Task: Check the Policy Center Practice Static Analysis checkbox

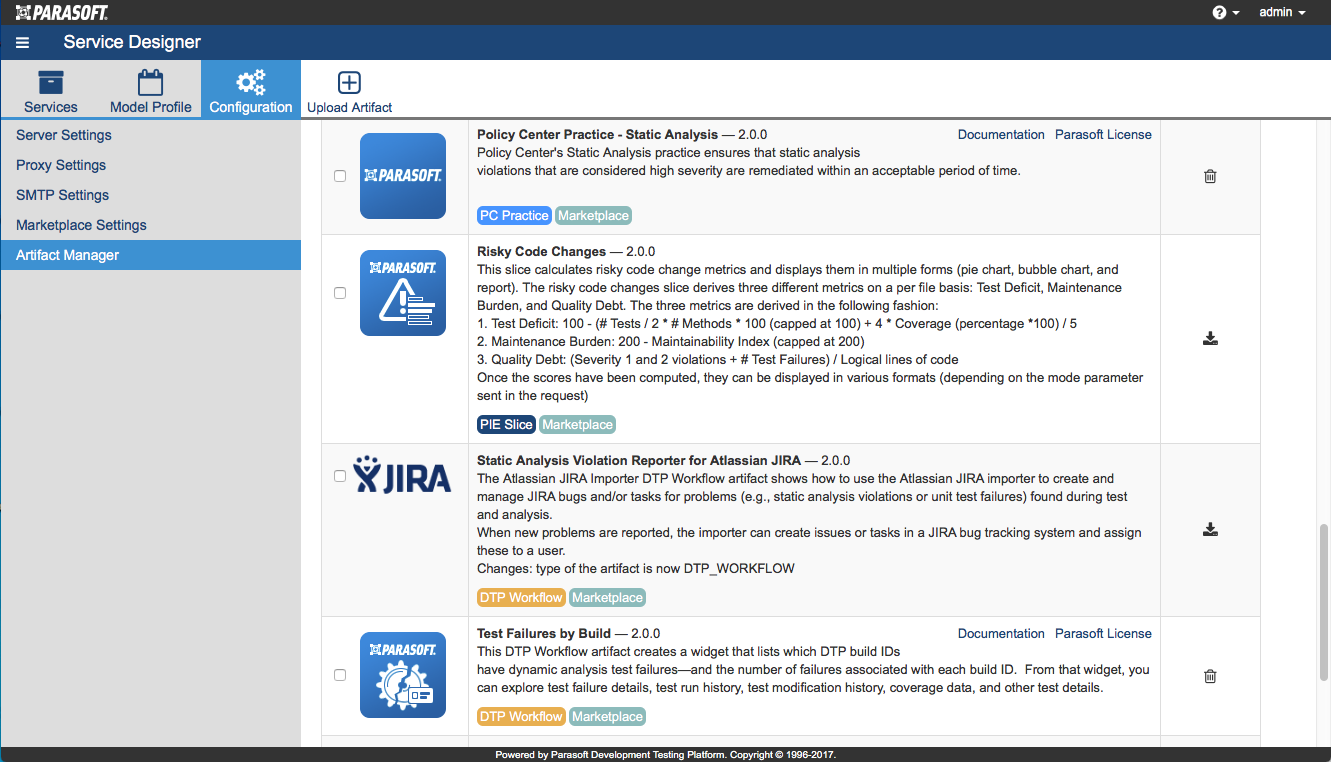Action: point(340,176)
